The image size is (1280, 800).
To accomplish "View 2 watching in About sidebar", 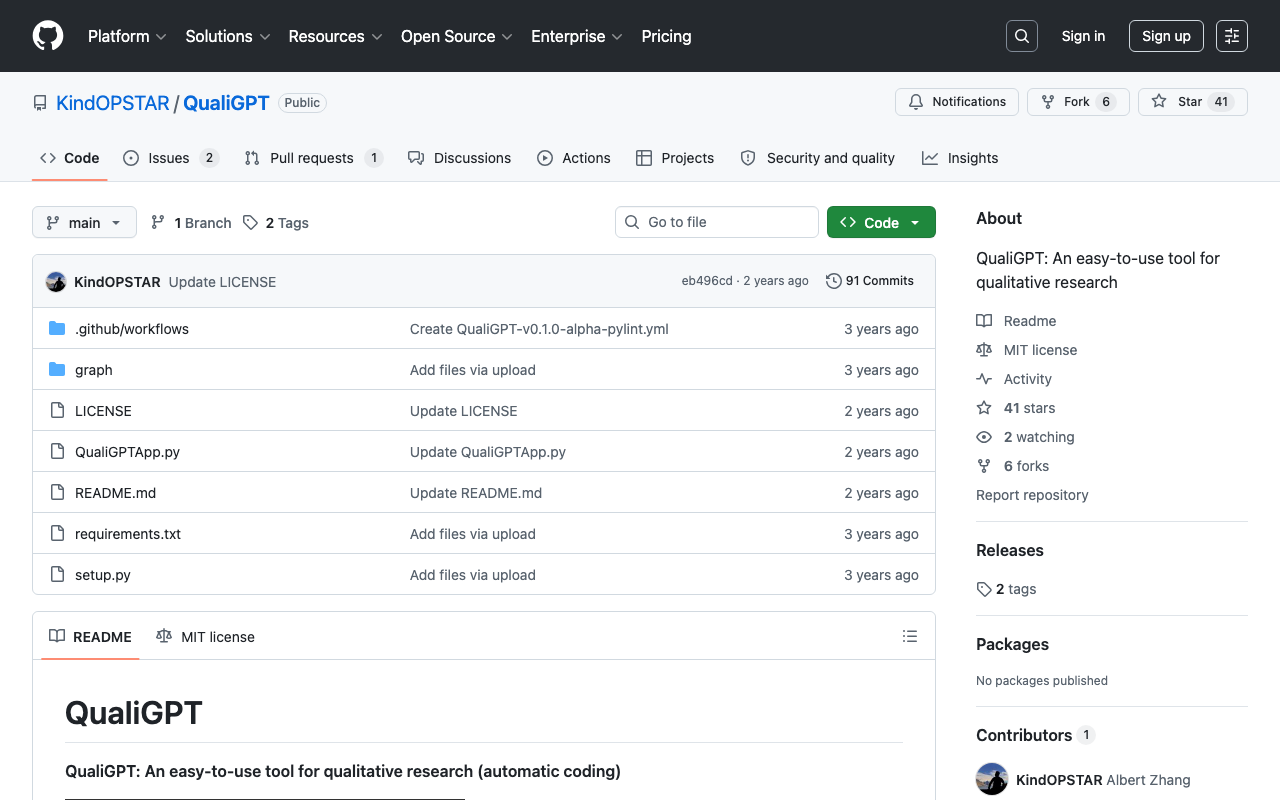I will [1025, 437].
